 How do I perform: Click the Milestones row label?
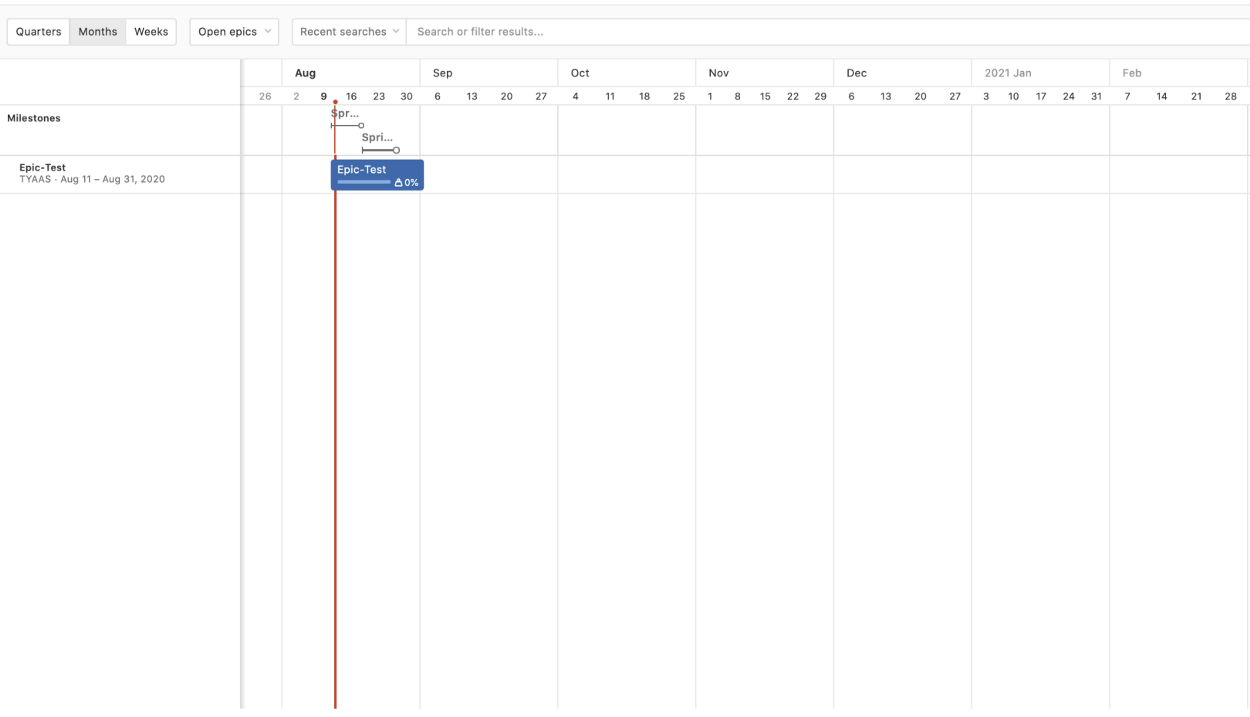click(34, 118)
